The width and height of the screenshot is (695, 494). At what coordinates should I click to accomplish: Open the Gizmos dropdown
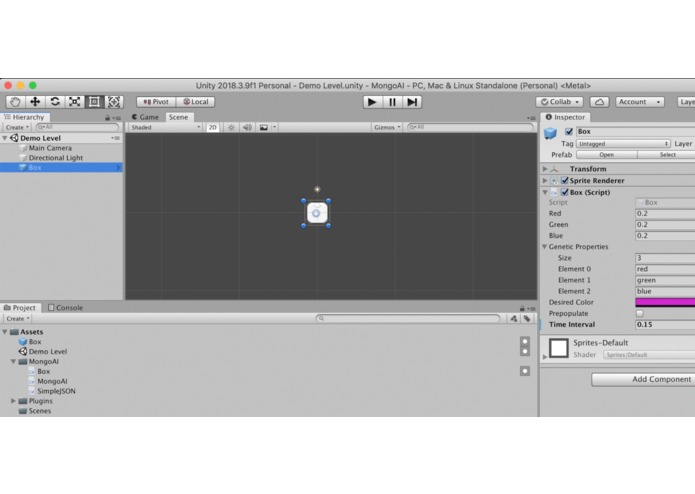click(387, 127)
